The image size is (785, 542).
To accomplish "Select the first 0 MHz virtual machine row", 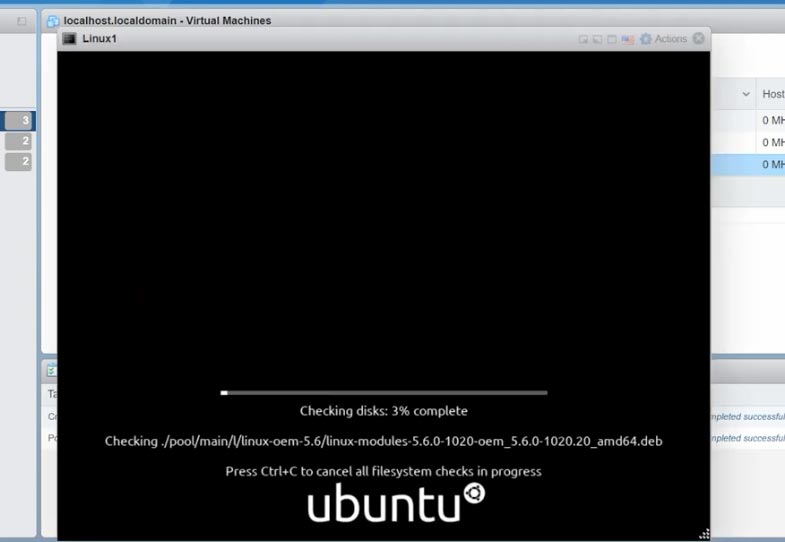I will coord(748,120).
